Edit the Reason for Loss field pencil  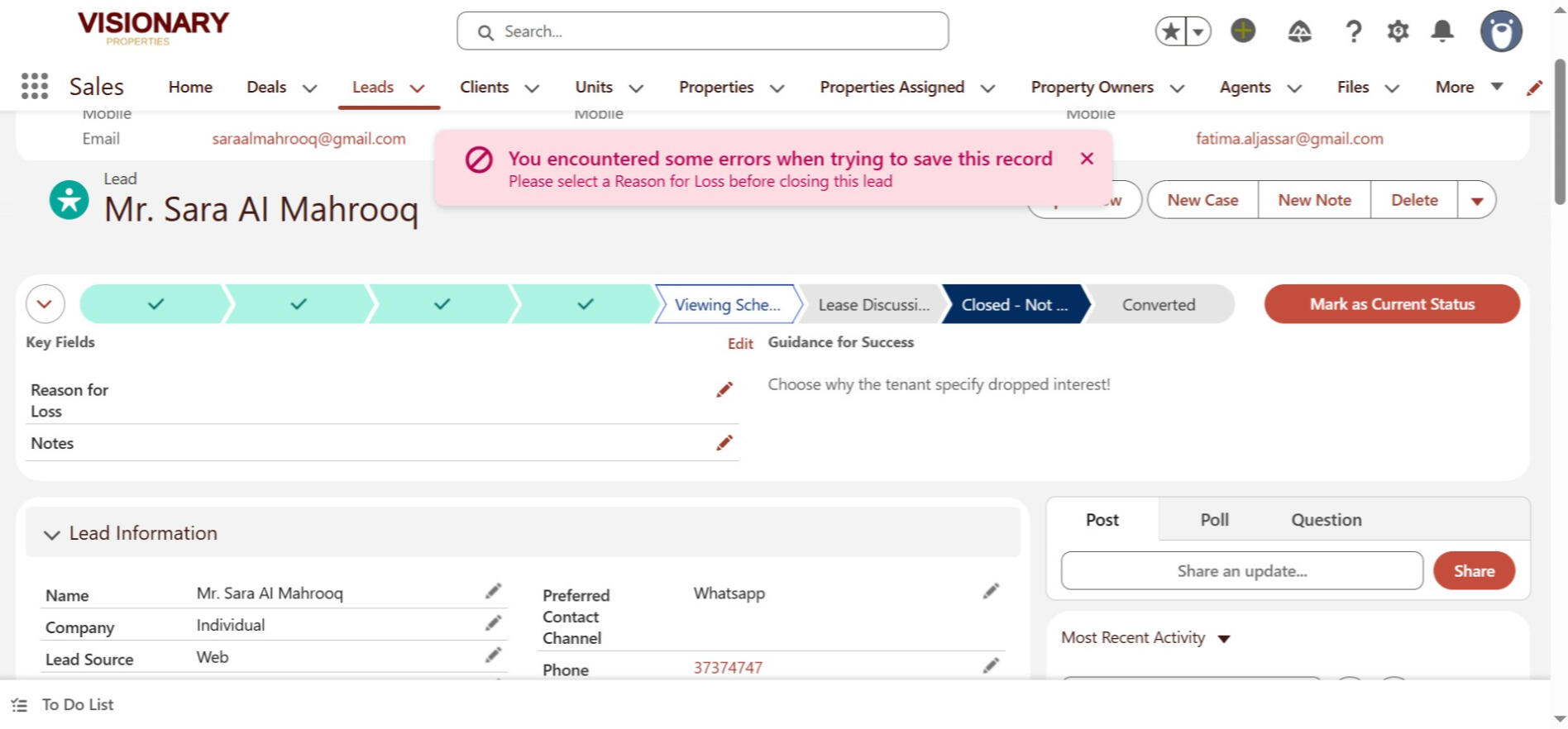click(x=724, y=390)
